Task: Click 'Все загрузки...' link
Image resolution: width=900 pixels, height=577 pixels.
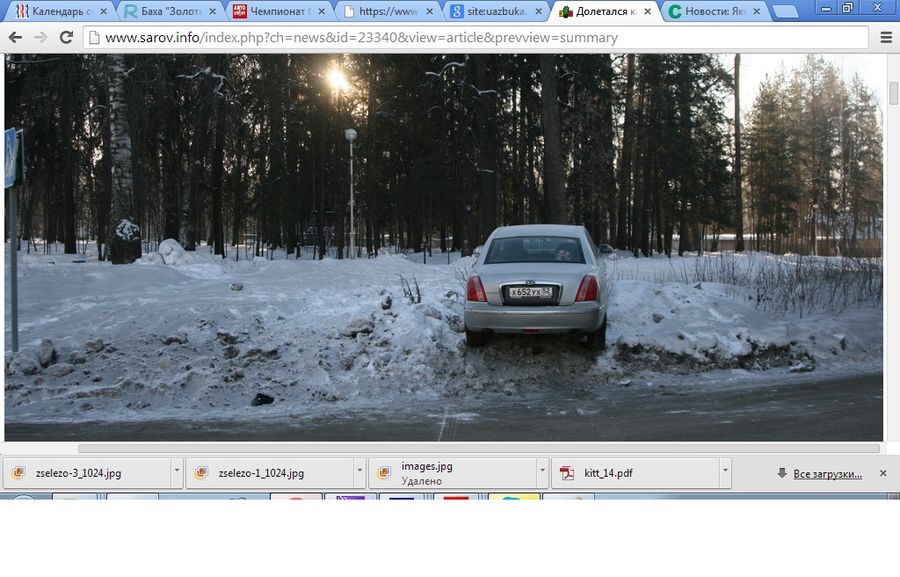Action: coord(826,474)
